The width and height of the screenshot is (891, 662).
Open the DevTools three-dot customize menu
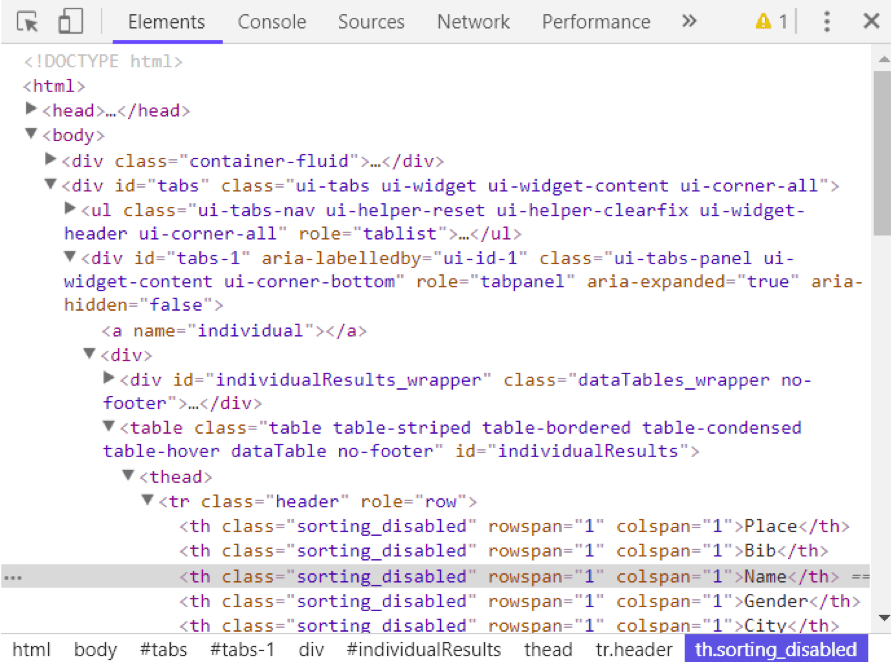(x=827, y=20)
